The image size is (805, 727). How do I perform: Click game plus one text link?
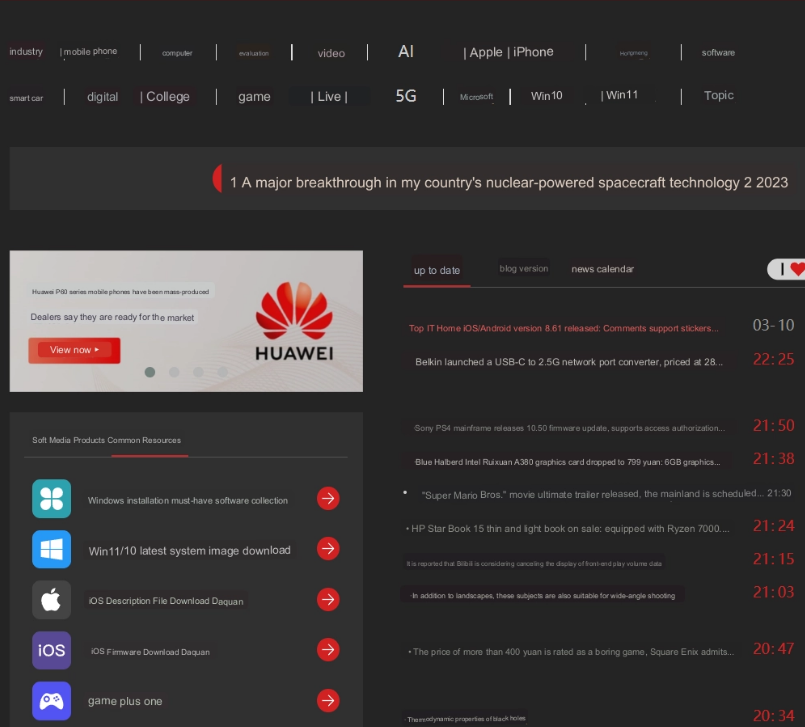(x=125, y=701)
